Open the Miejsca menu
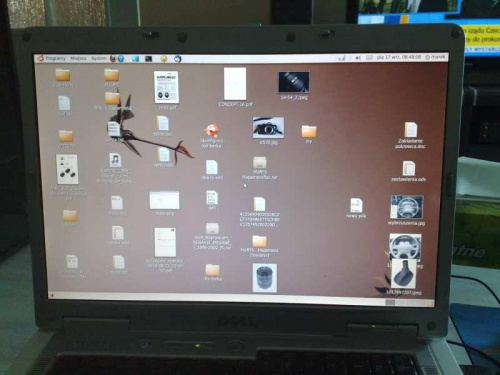 (78, 58)
